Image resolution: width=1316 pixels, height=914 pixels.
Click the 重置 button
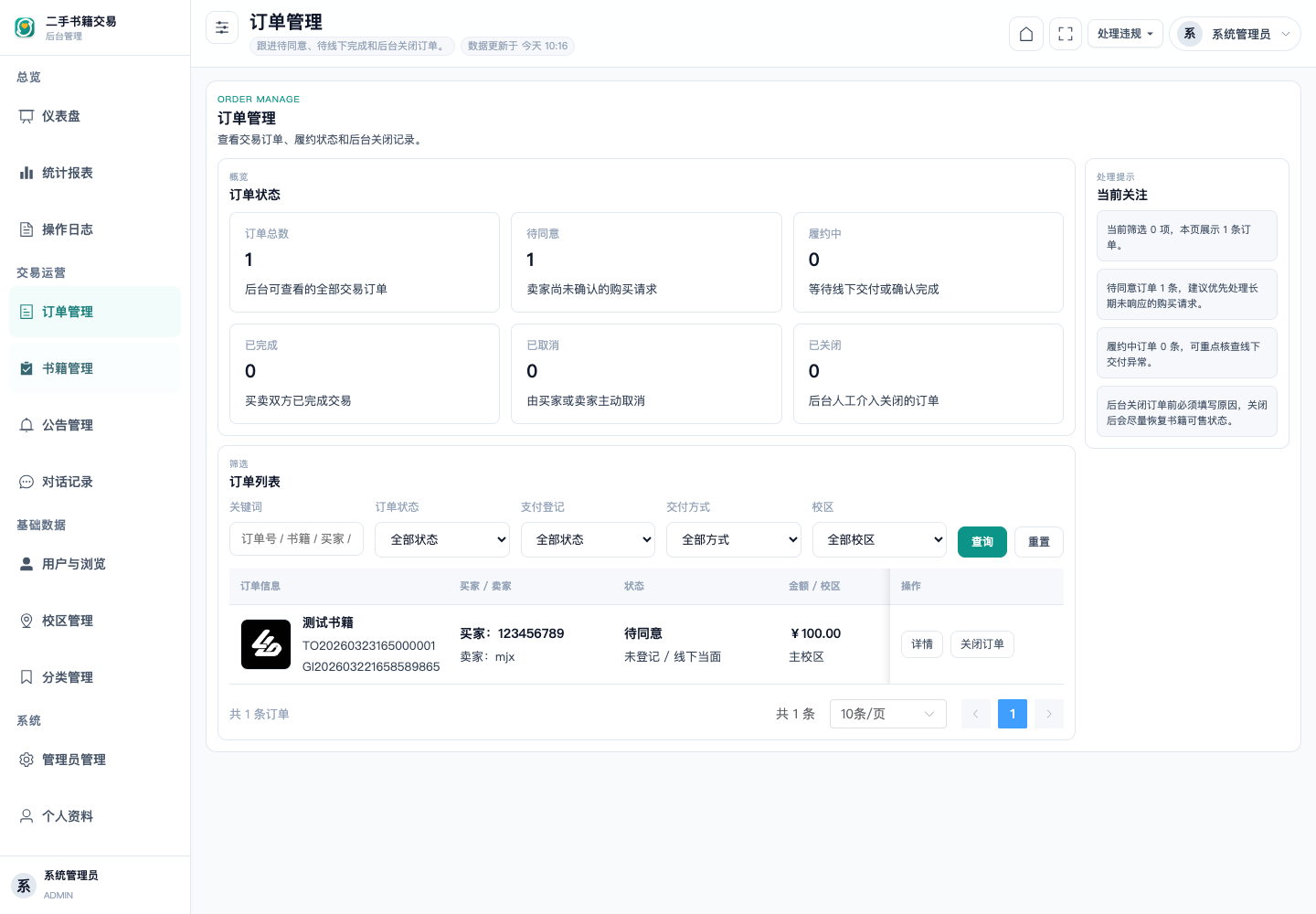coord(1039,542)
